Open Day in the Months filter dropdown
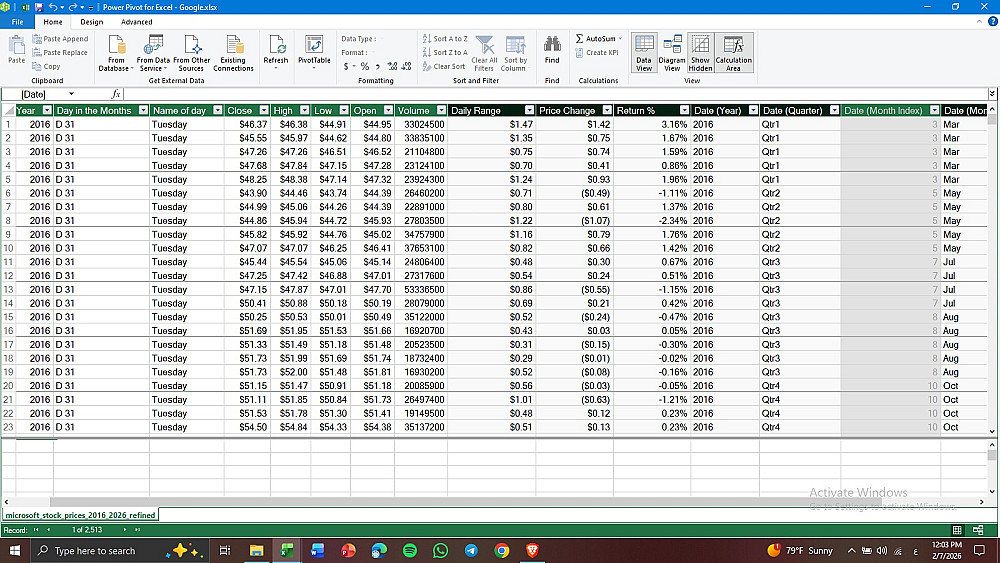 (x=143, y=110)
